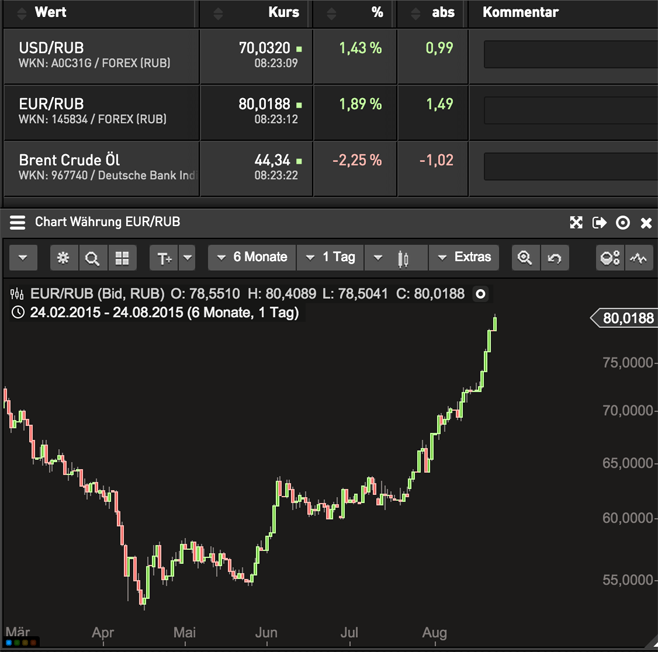
Task: Open the chart hamburger menu
Action: pyautogui.click(x=17, y=222)
